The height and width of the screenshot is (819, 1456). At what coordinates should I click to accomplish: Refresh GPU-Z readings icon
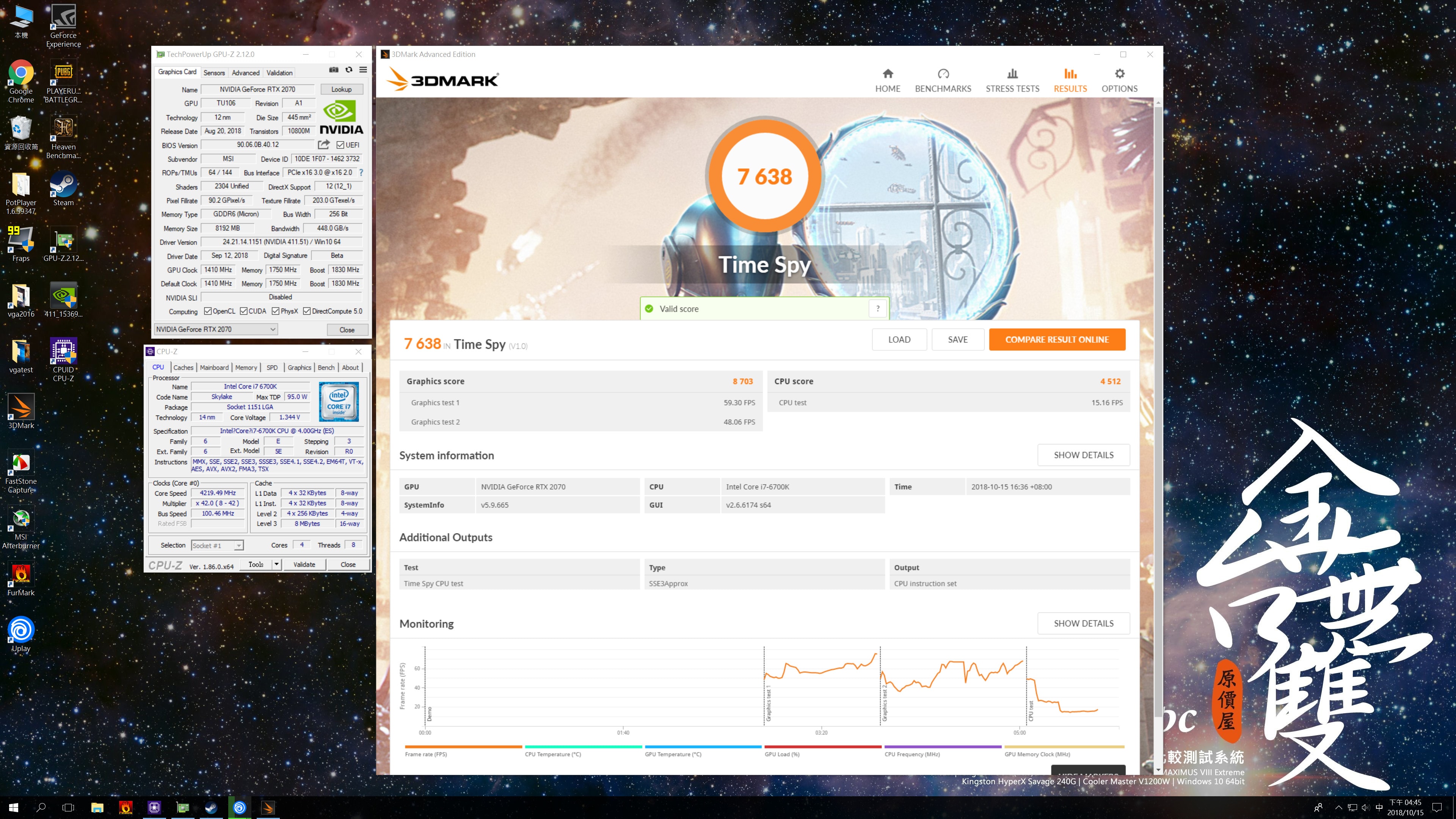coord(349,70)
